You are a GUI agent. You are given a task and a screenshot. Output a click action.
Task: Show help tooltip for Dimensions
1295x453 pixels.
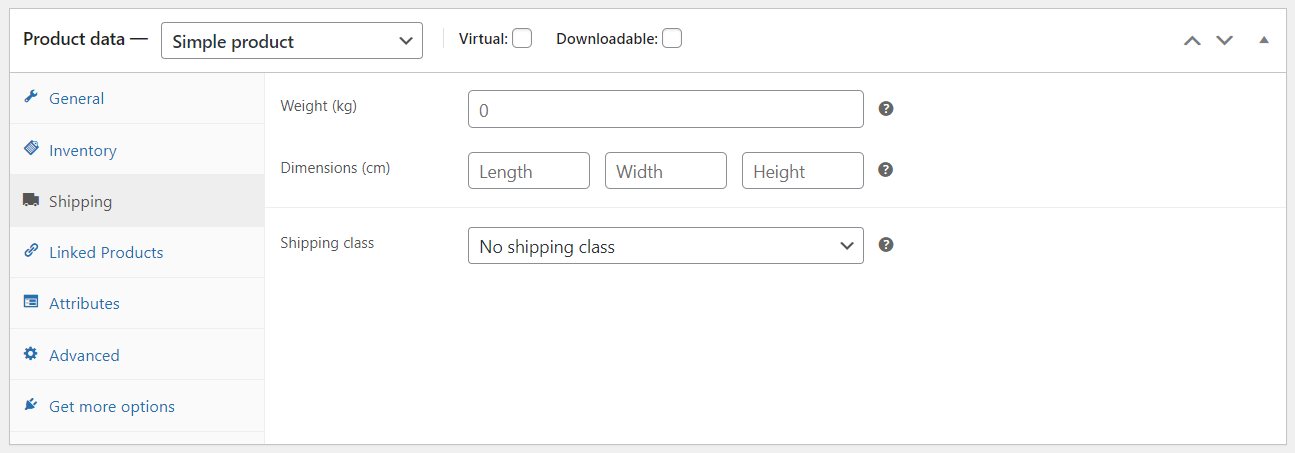[885, 170]
